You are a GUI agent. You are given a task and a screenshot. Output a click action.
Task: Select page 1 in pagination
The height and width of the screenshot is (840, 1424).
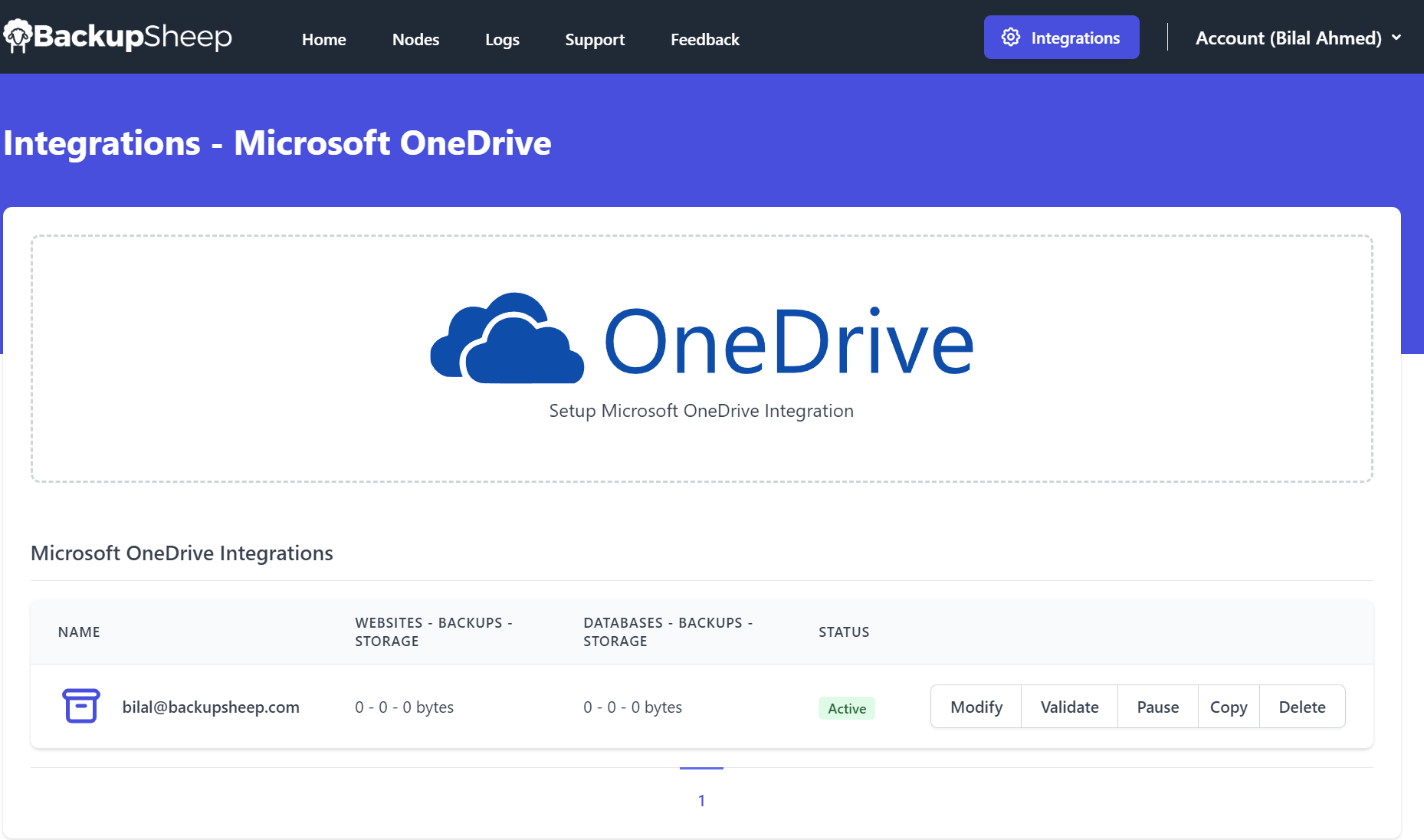(701, 800)
